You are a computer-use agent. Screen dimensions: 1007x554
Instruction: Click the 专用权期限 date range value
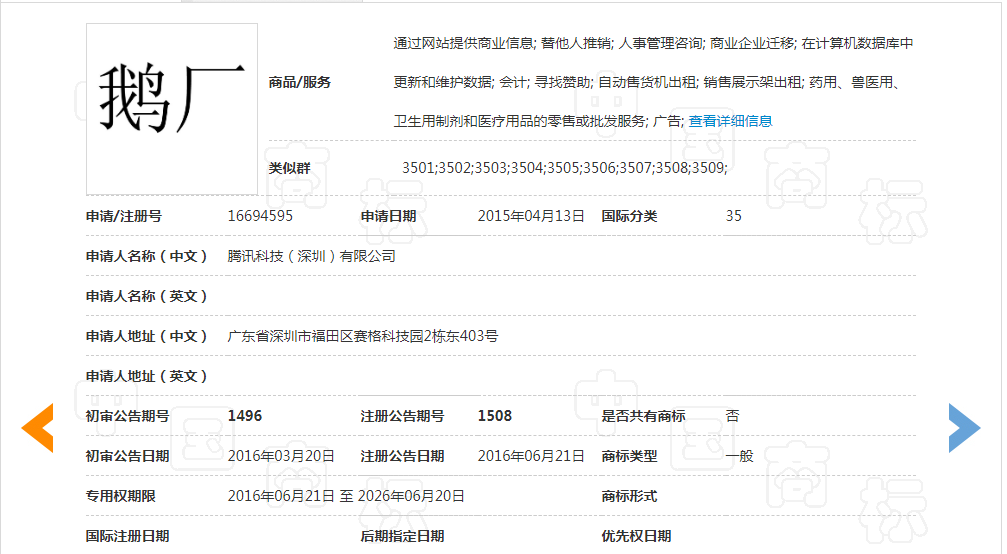click(346, 496)
